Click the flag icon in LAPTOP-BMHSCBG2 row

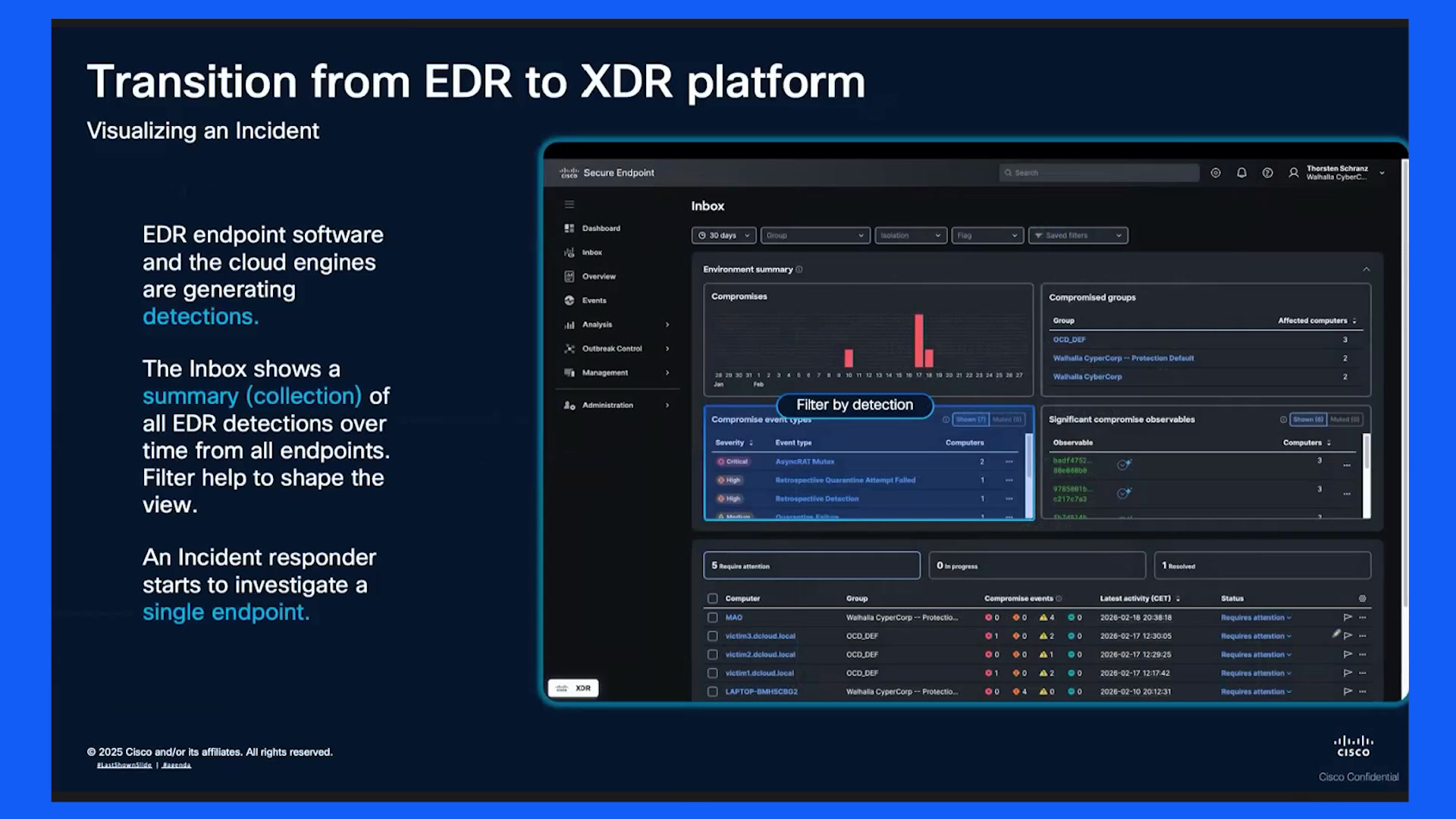(1348, 692)
